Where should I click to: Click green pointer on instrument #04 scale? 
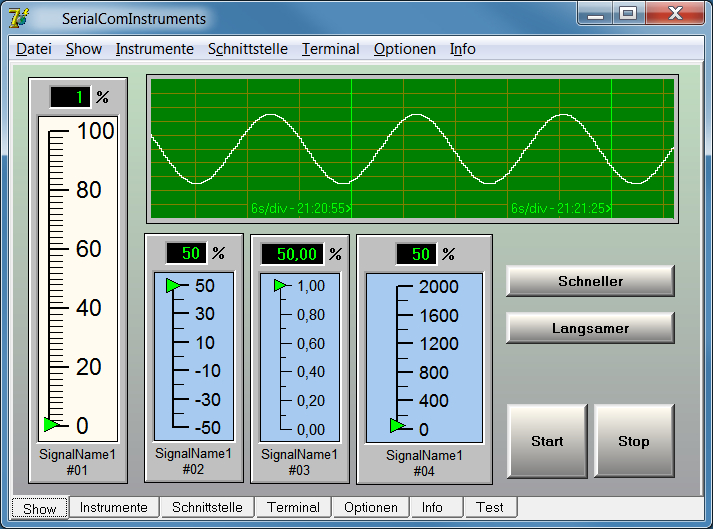tap(397, 426)
